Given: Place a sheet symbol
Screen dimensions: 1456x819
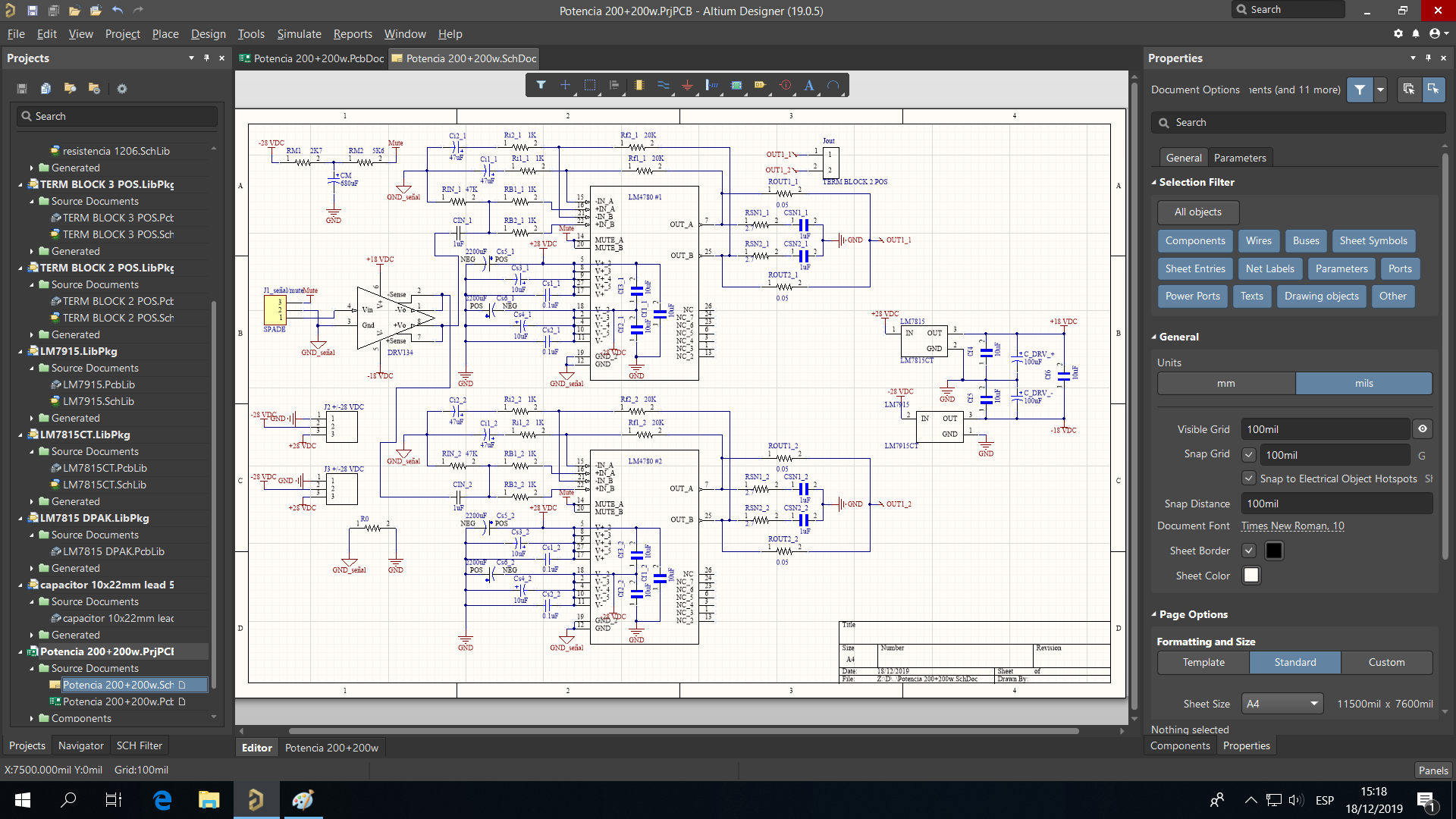Looking at the screenshot, I should pos(736,86).
